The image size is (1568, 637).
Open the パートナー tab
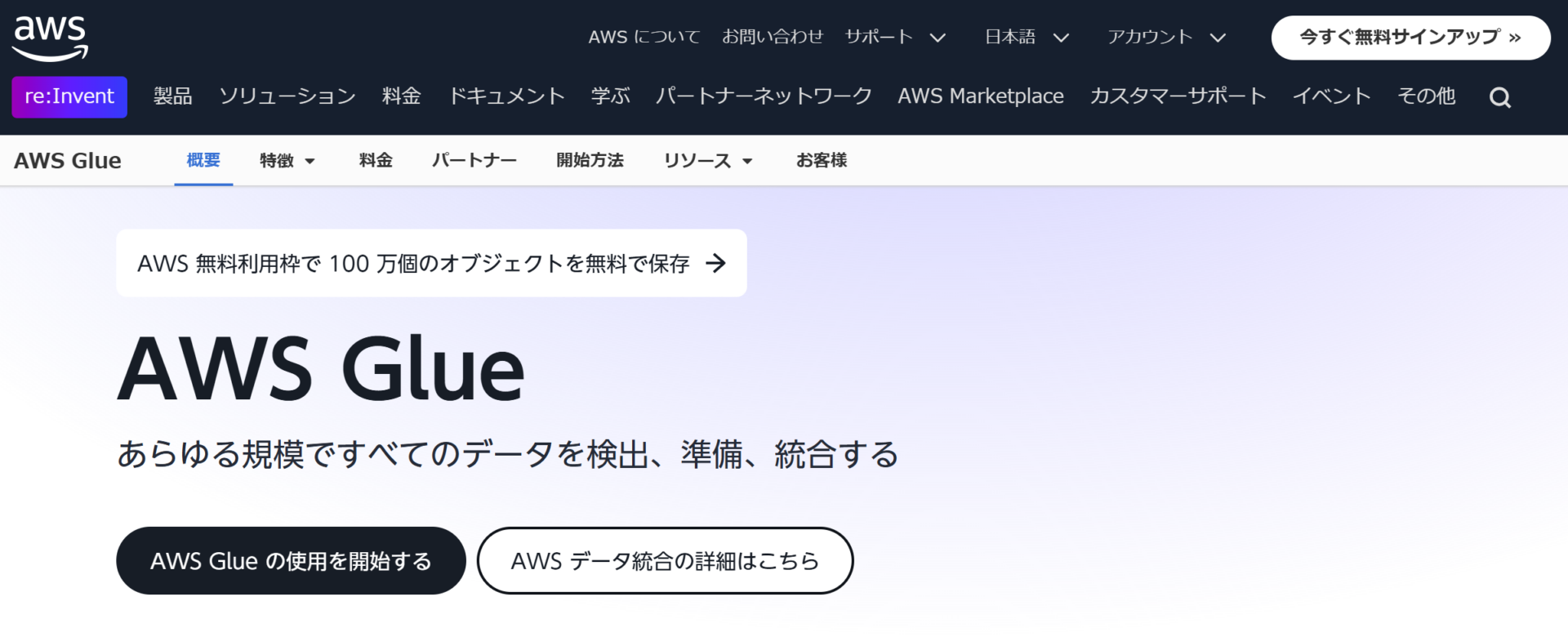[x=474, y=161]
